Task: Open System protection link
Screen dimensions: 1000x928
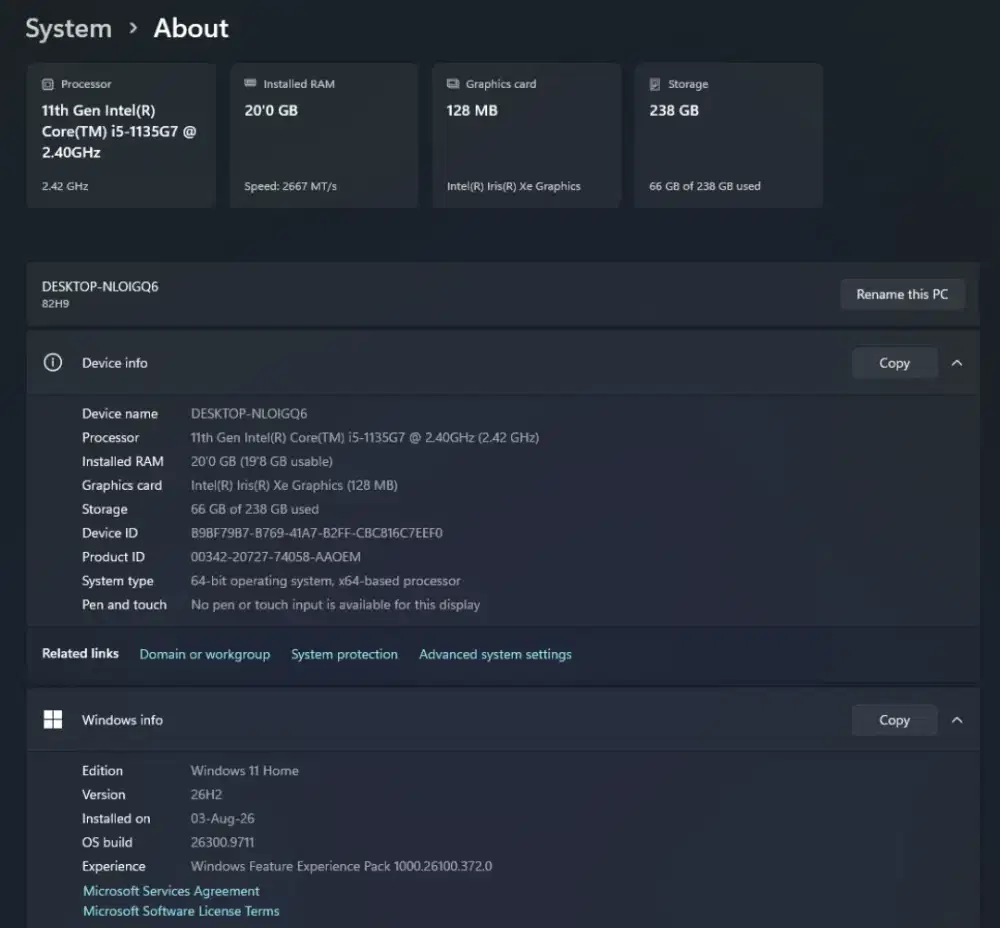Action: [x=344, y=654]
